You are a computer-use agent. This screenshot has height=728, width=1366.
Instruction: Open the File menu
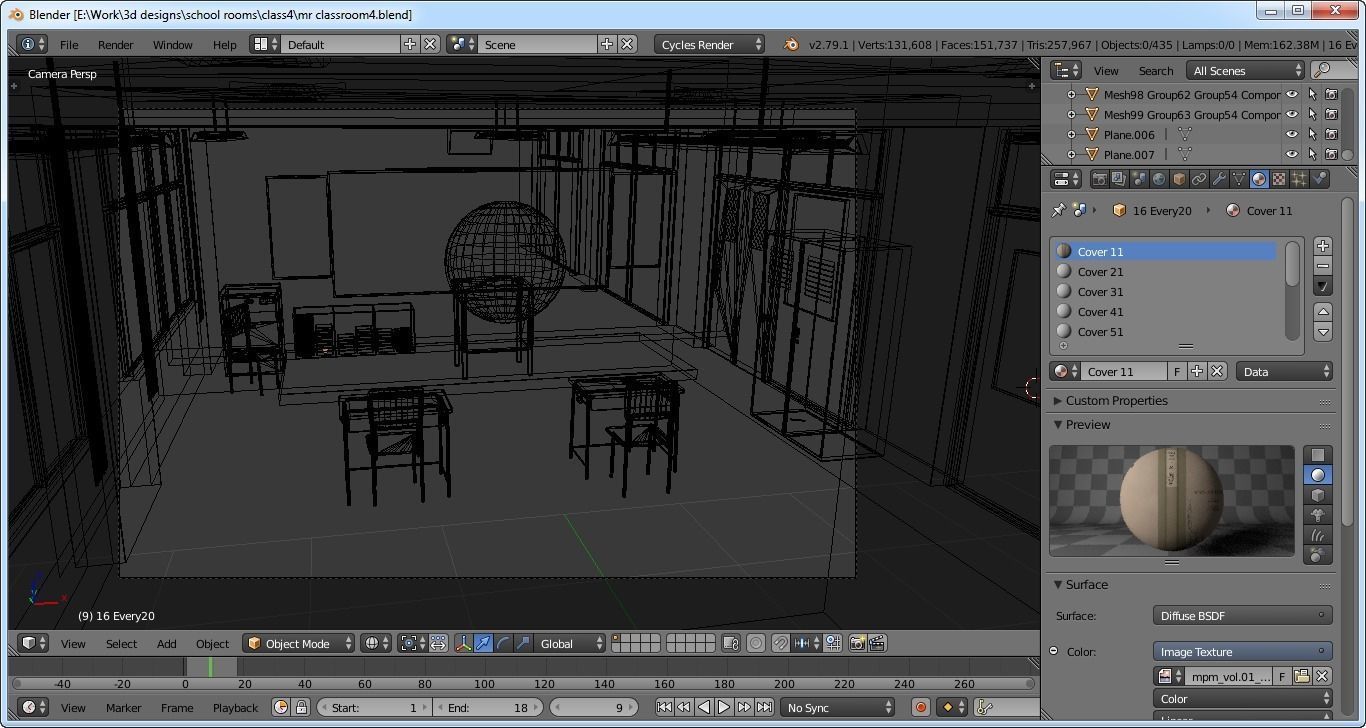69,44
